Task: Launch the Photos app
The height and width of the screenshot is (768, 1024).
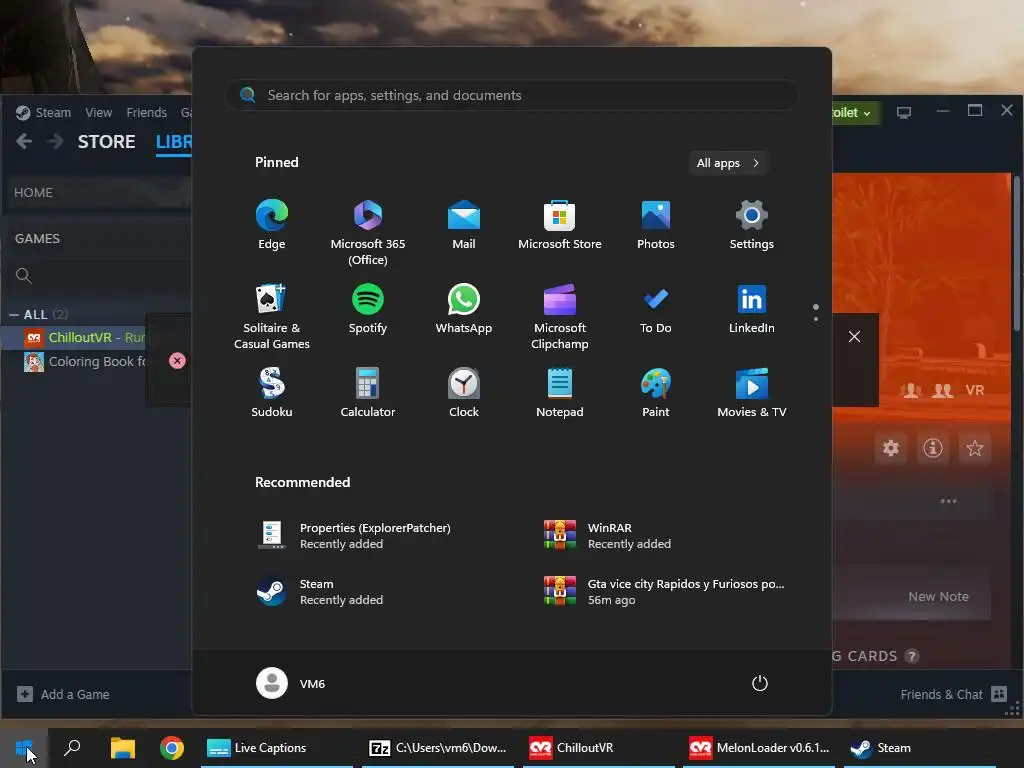Action: pyautogui.click(x=656, y=225)
